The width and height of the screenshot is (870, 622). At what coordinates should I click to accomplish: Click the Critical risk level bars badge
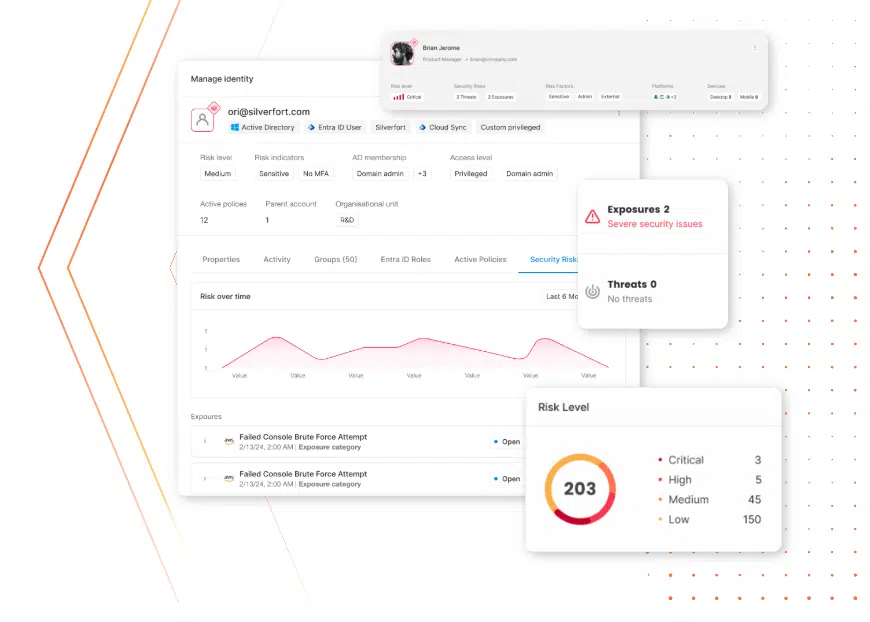pyautogui.click(x=406, y=97)
